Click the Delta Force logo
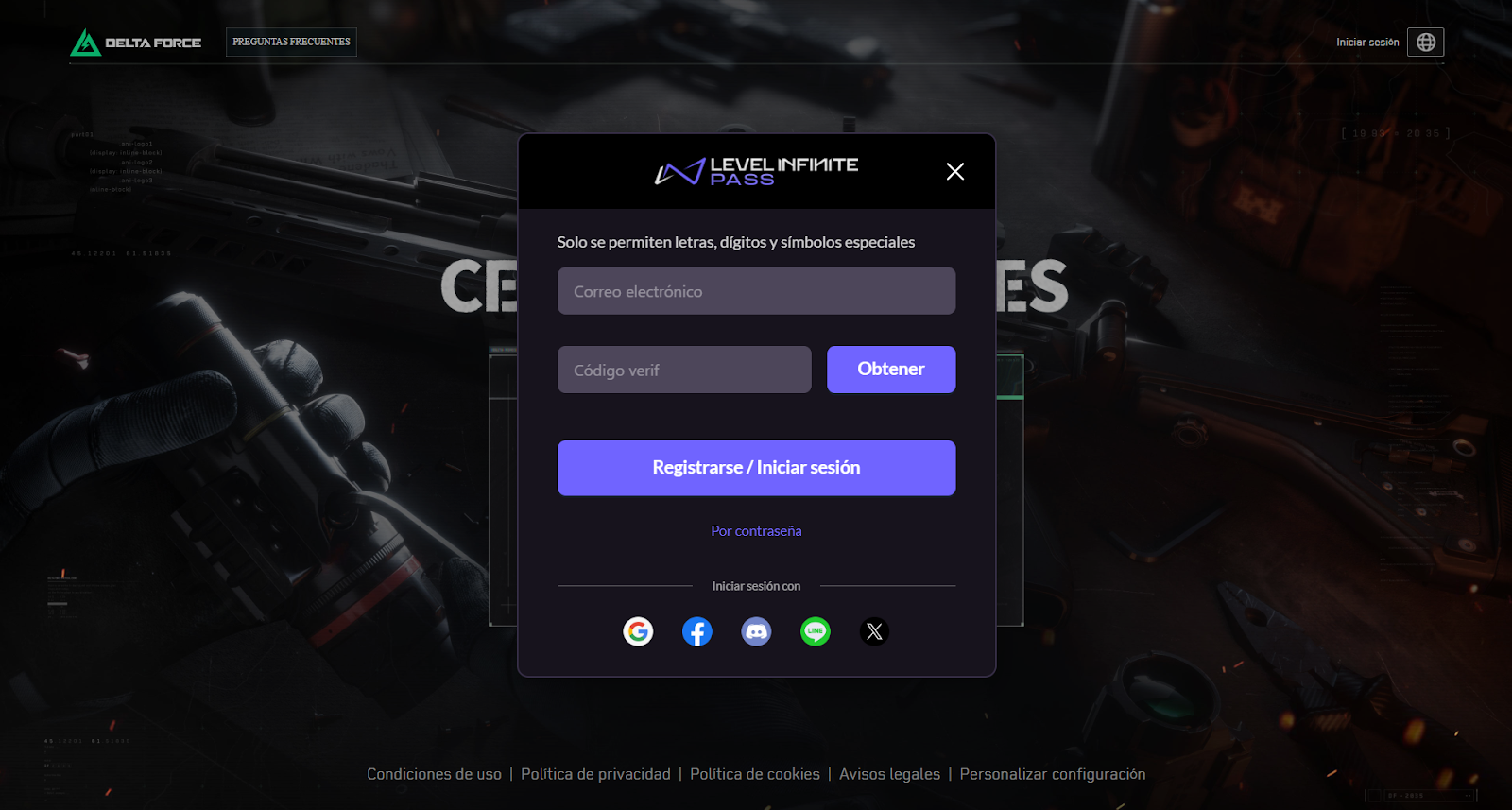1512x810 pixels. (x=136, y=42)
